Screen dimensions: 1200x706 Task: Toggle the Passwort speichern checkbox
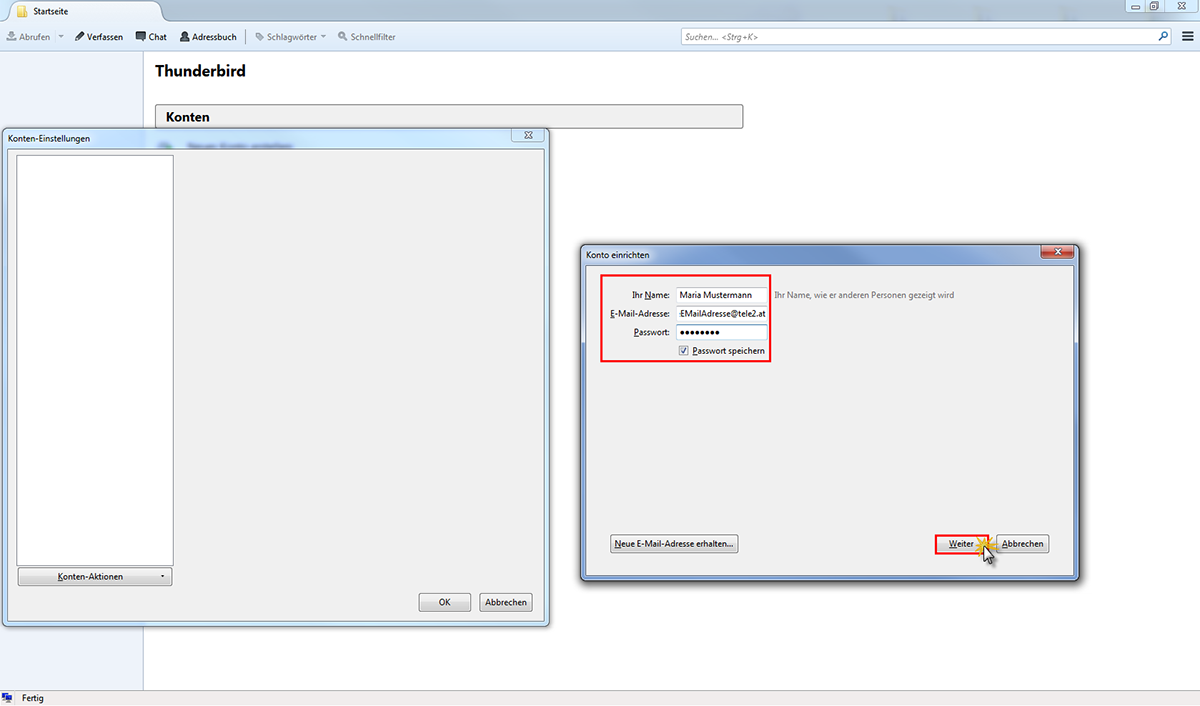point(683,351)
